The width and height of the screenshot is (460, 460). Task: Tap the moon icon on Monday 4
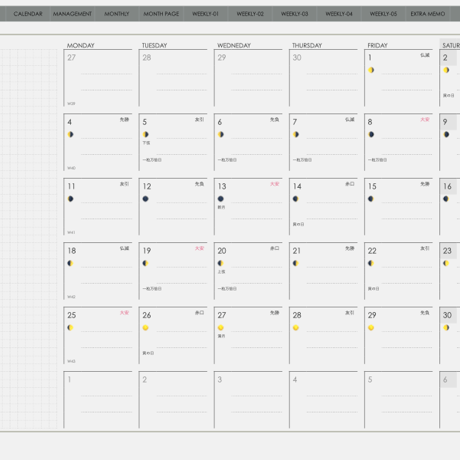pos(70,134)
